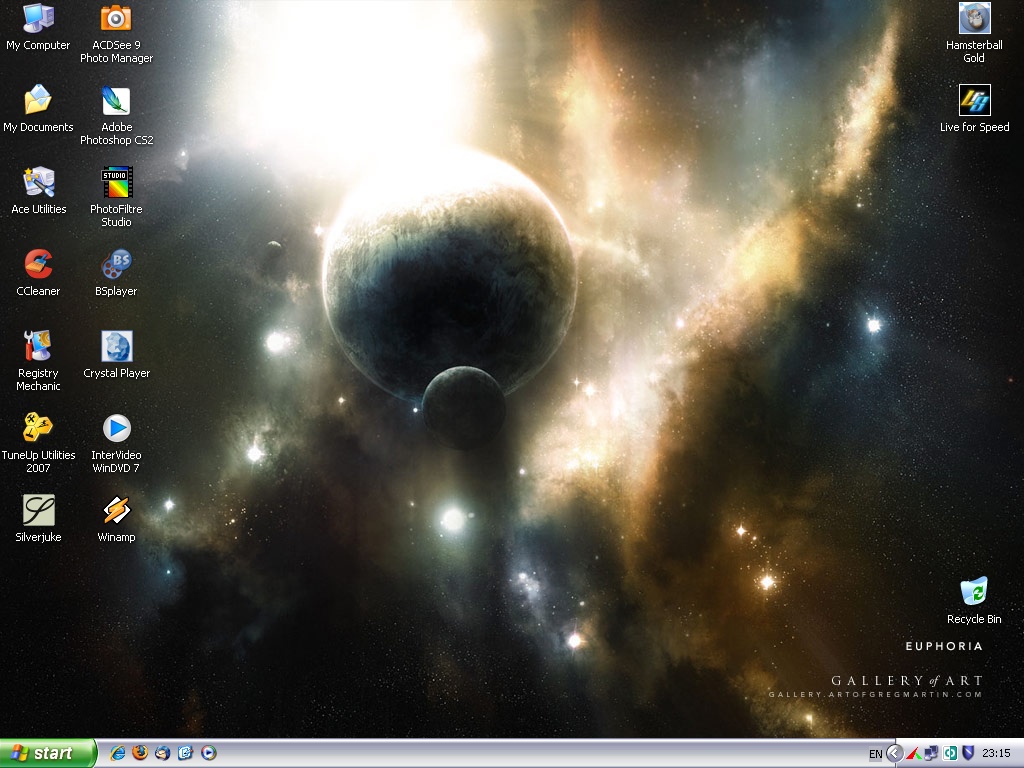Click the Winamp lightning bolt icon
This screenshot has height=768, width=1024.
tap(116, 510)
